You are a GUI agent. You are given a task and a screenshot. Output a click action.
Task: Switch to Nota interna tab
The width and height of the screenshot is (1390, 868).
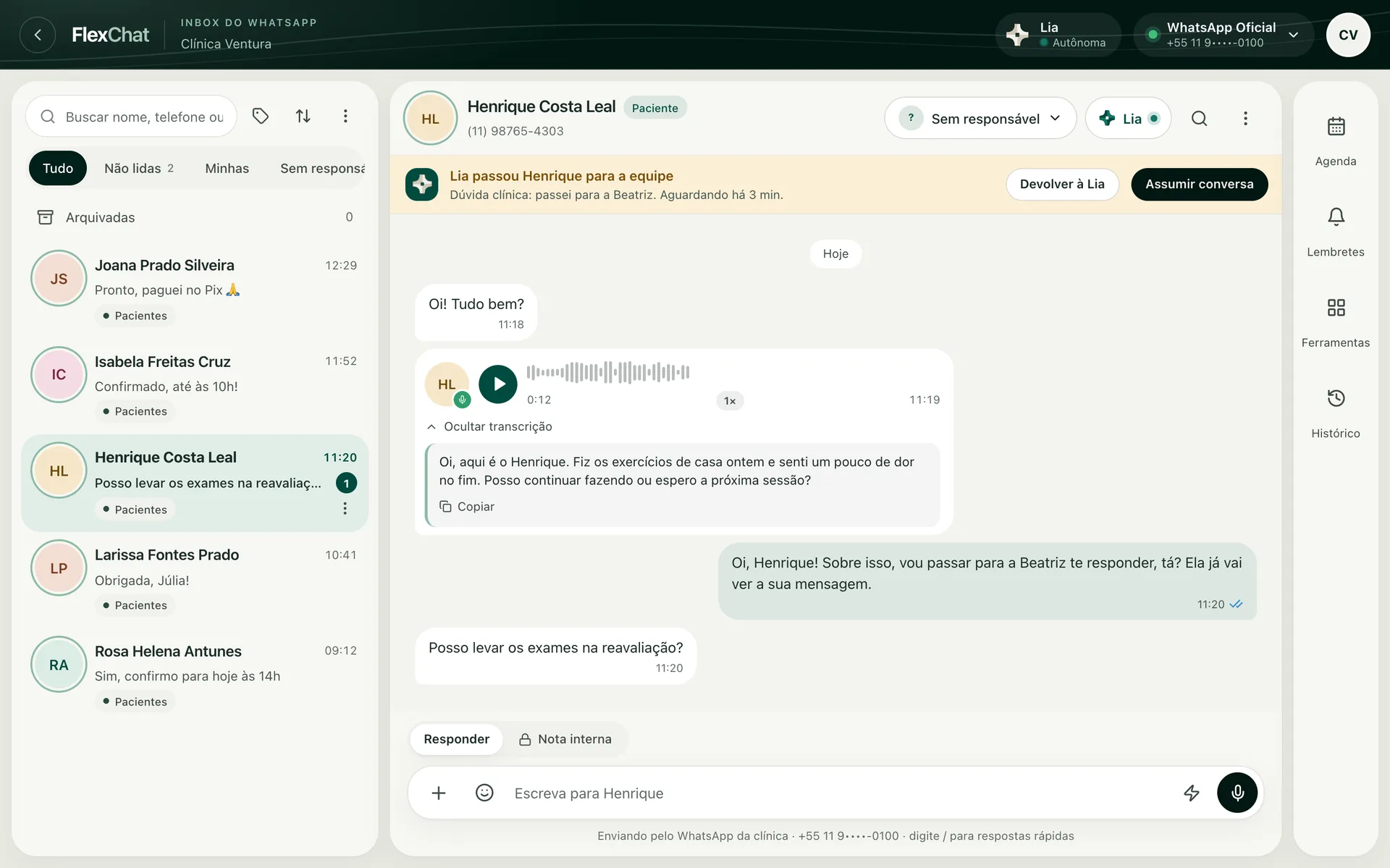[x=565, y=739]
